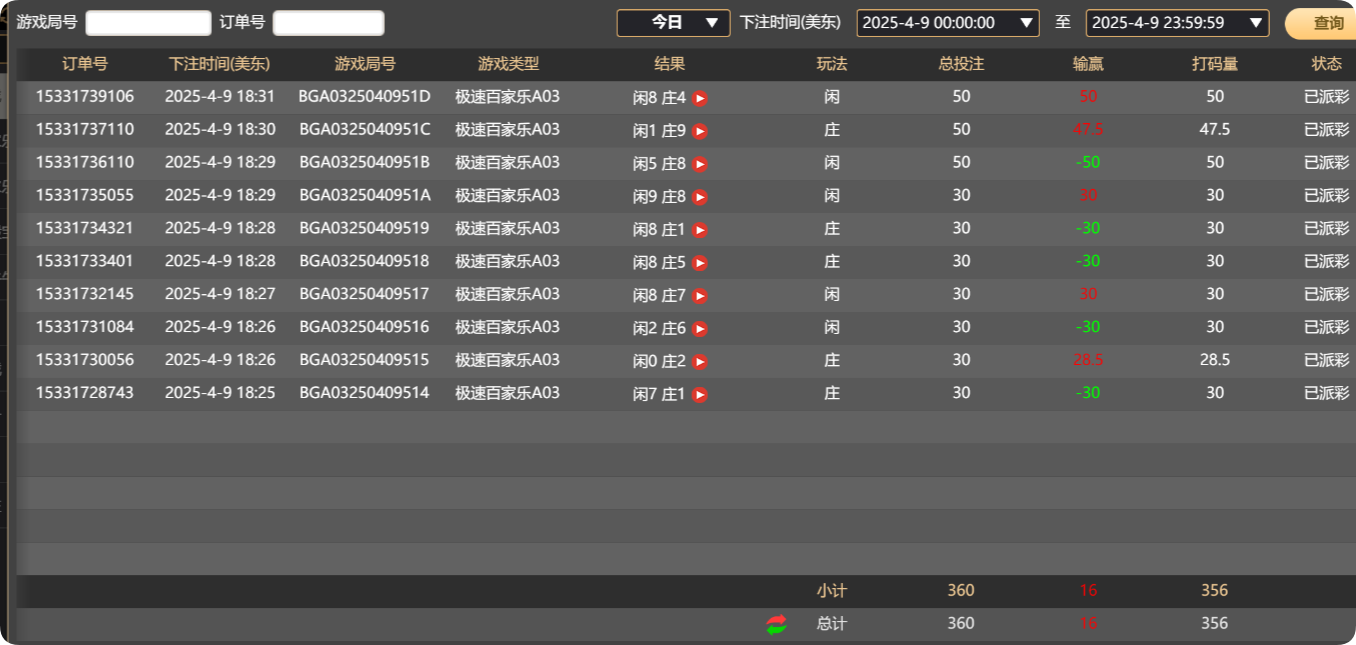The width and height of the screenshot is (1356, 645).
Task: Open the start time dropdown 2025-4-9 00:00:00
Action: [x=949, y=22]
